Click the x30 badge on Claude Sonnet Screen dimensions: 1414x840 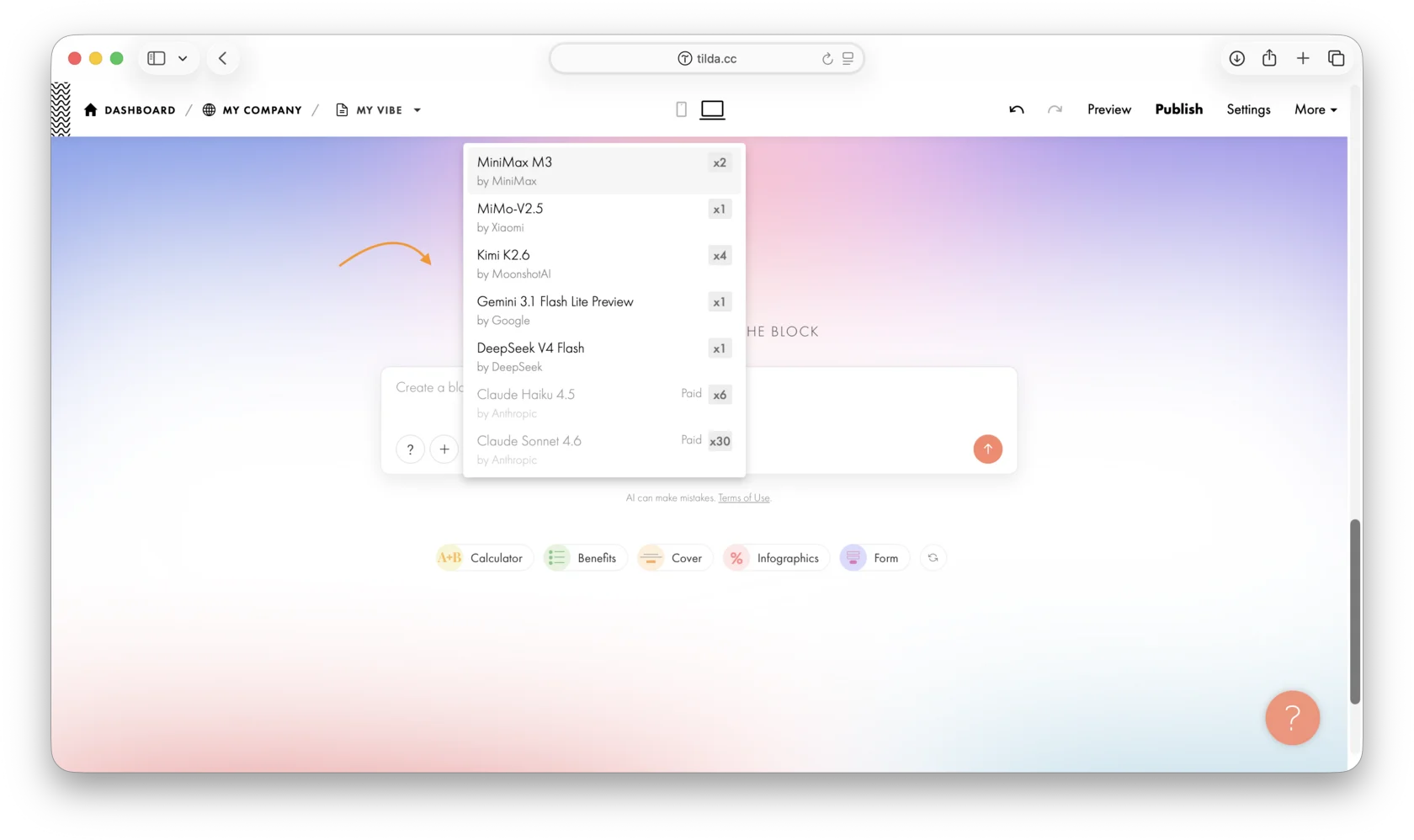click(720, 441)
